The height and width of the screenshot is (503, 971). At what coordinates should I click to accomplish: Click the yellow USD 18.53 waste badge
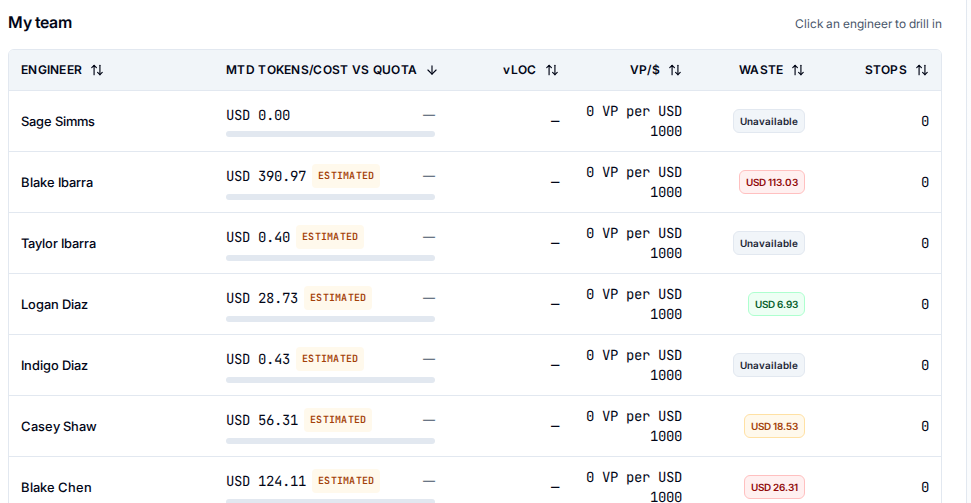tap(774, 426)
